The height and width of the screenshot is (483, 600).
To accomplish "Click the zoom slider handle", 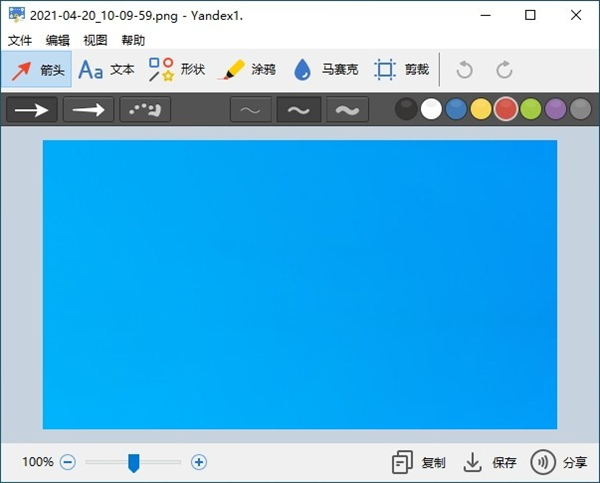I will coord(134,463).
